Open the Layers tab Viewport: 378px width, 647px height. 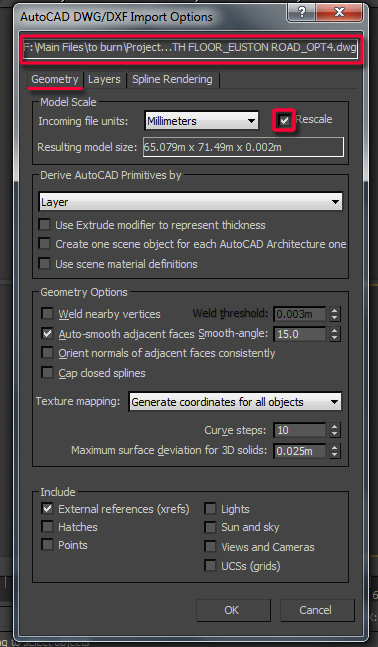(x=104, y=80)
